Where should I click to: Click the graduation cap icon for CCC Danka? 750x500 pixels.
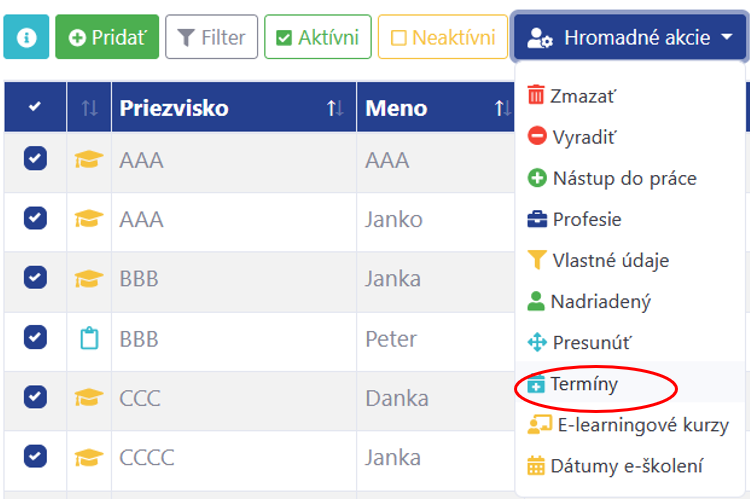(x=89, y=398)
